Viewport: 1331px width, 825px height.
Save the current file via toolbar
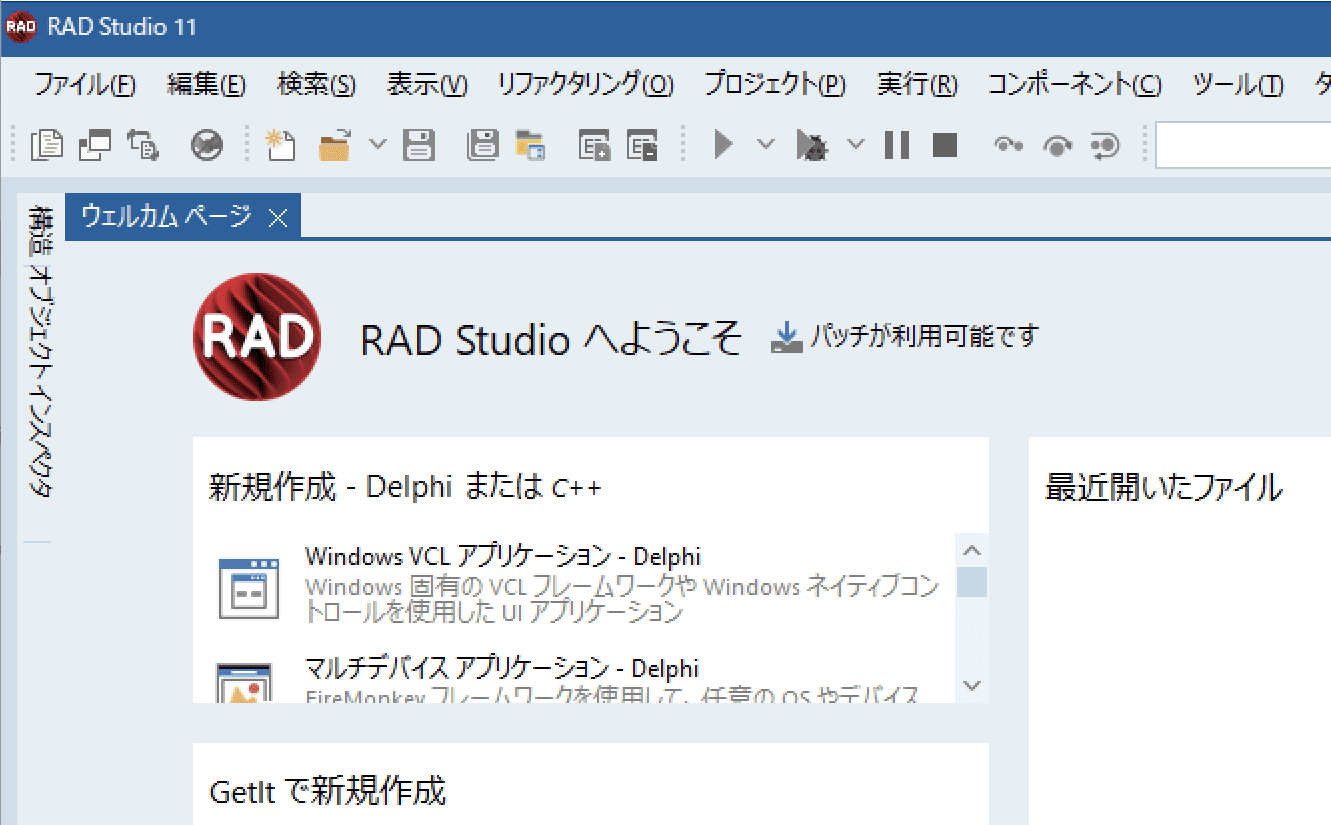click(x=419, y=146)
